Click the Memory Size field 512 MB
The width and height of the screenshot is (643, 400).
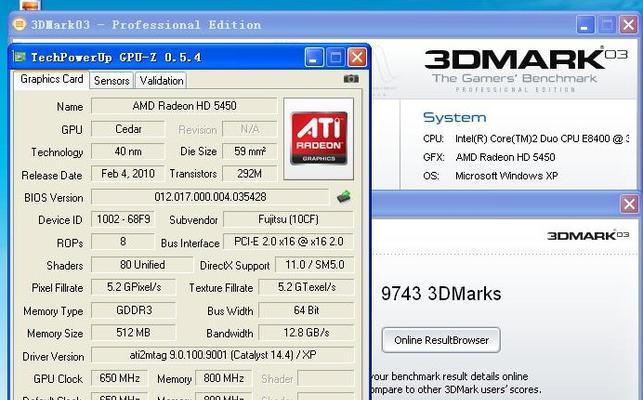tap(133, 332)
